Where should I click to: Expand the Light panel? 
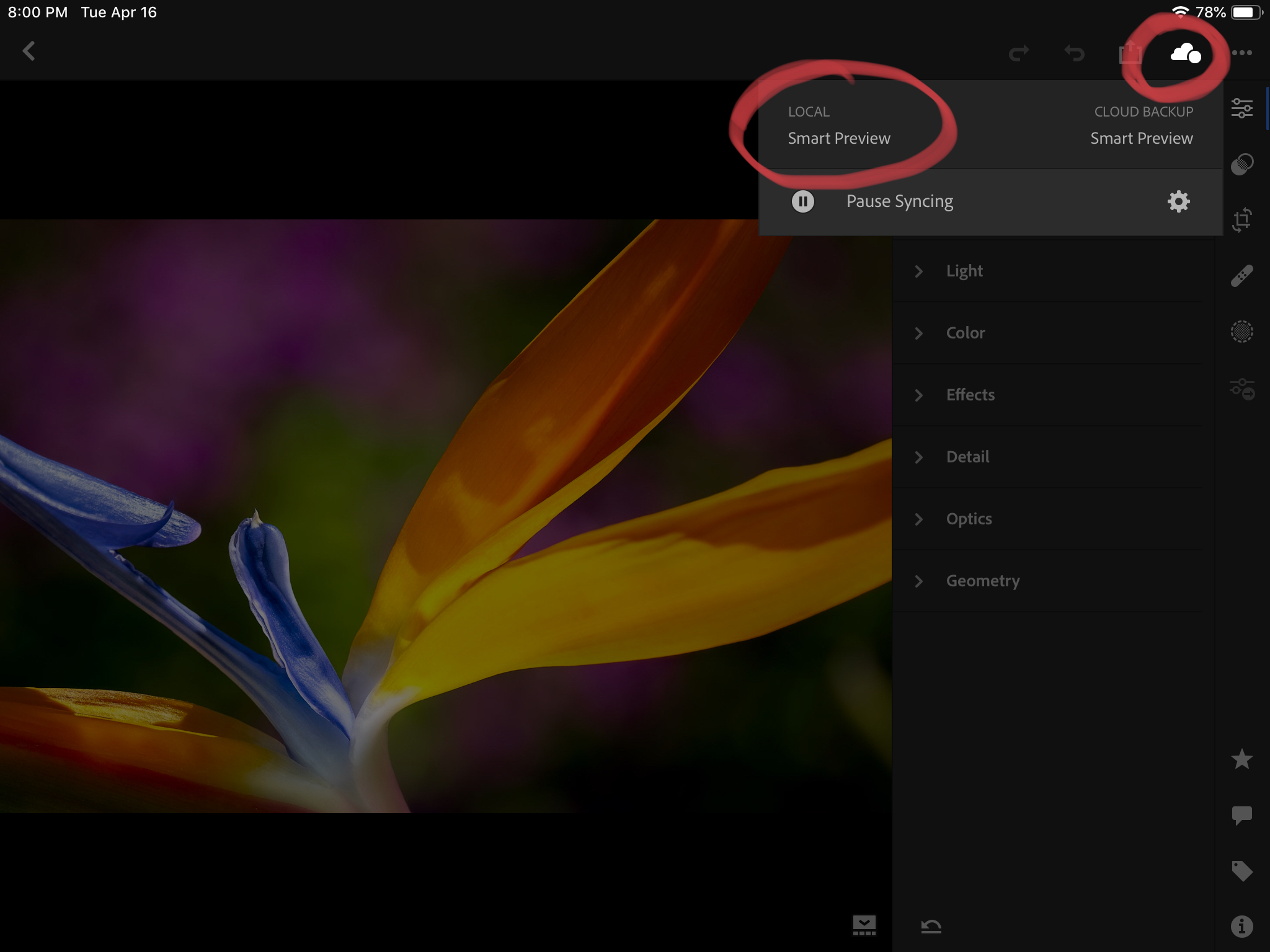click(x=1047, y=271)
